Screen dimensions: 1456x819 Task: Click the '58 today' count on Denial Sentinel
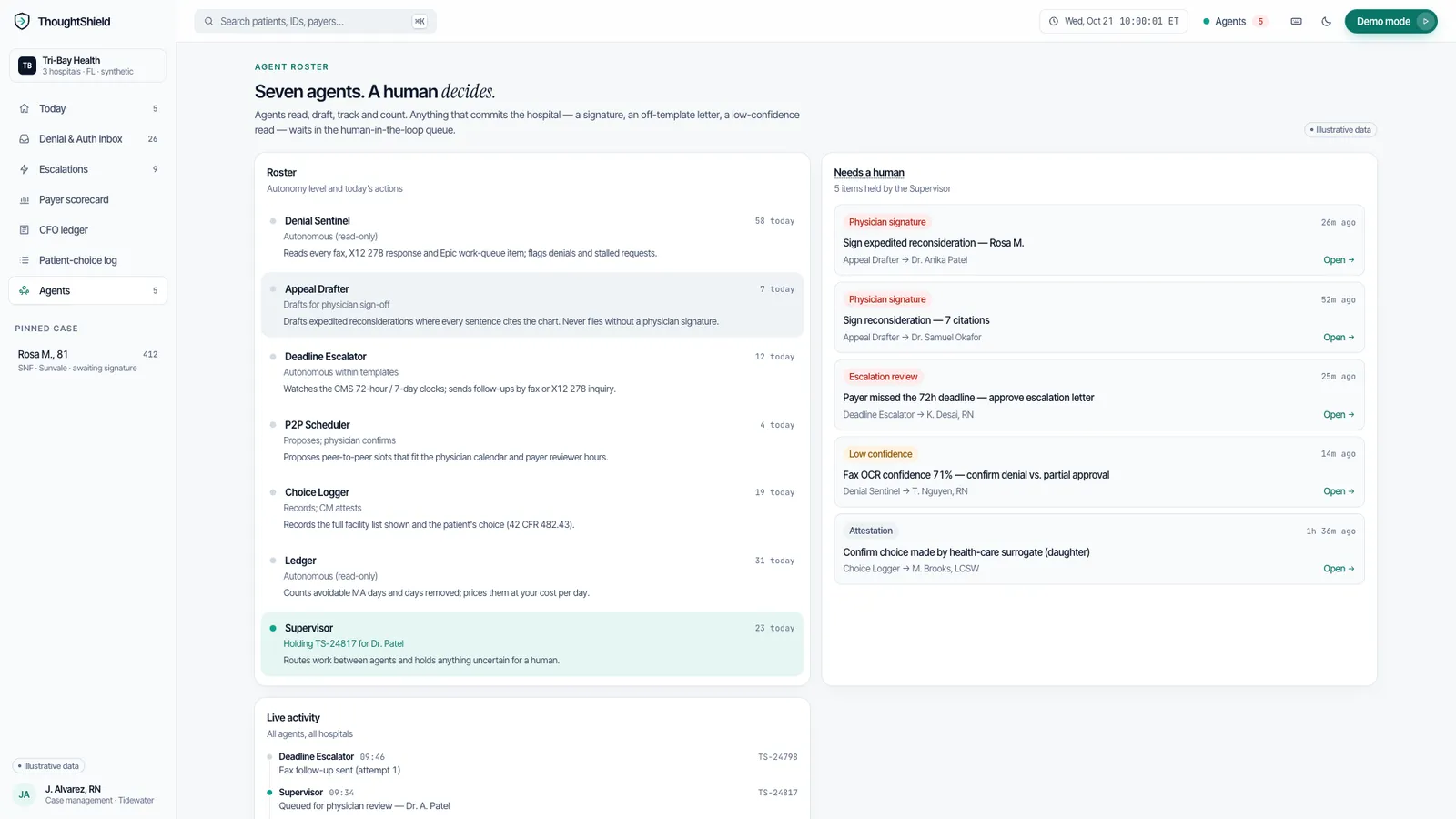click(774, 221)
